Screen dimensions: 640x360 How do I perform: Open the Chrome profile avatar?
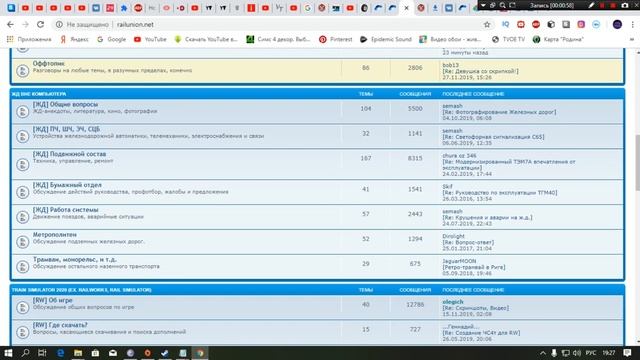(617, 24)
